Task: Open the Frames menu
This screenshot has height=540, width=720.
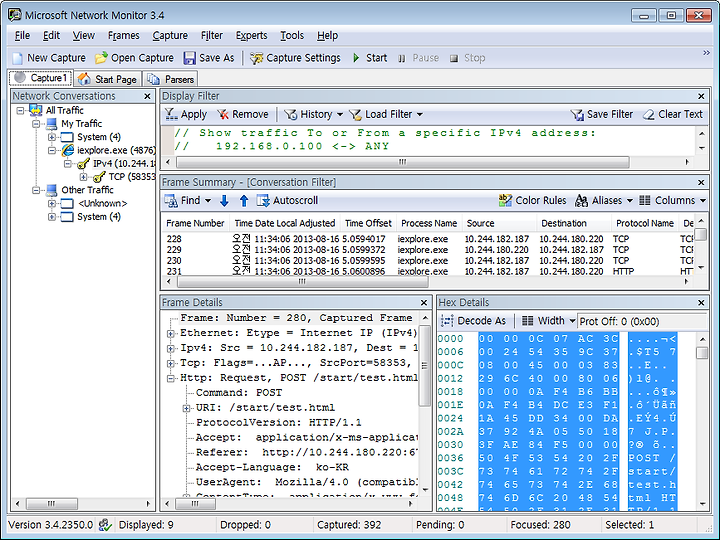Action: pyautogui.click(x=124, y=35)
